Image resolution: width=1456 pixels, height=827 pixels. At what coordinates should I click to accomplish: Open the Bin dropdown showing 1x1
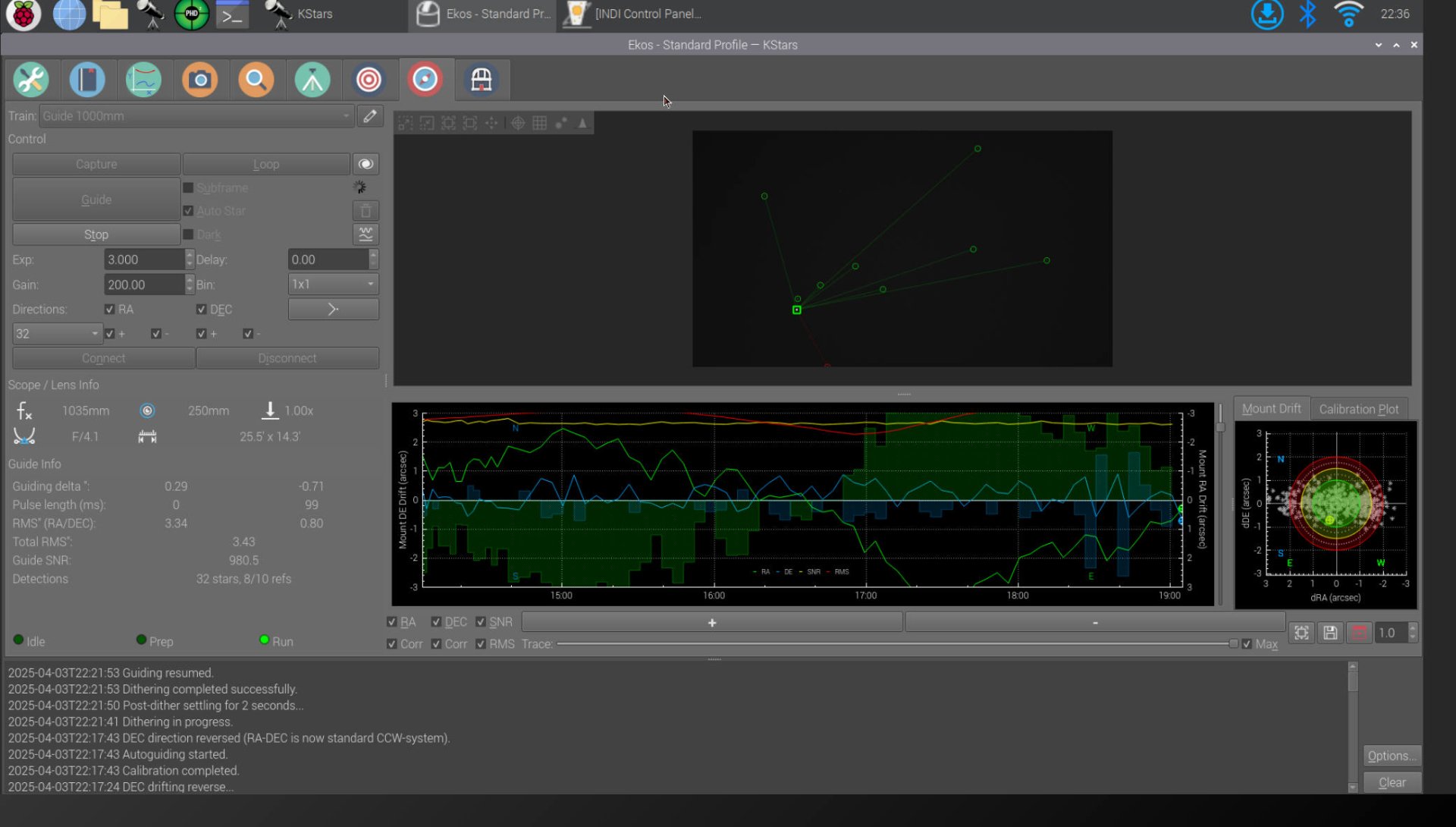(x=334, y=285)
